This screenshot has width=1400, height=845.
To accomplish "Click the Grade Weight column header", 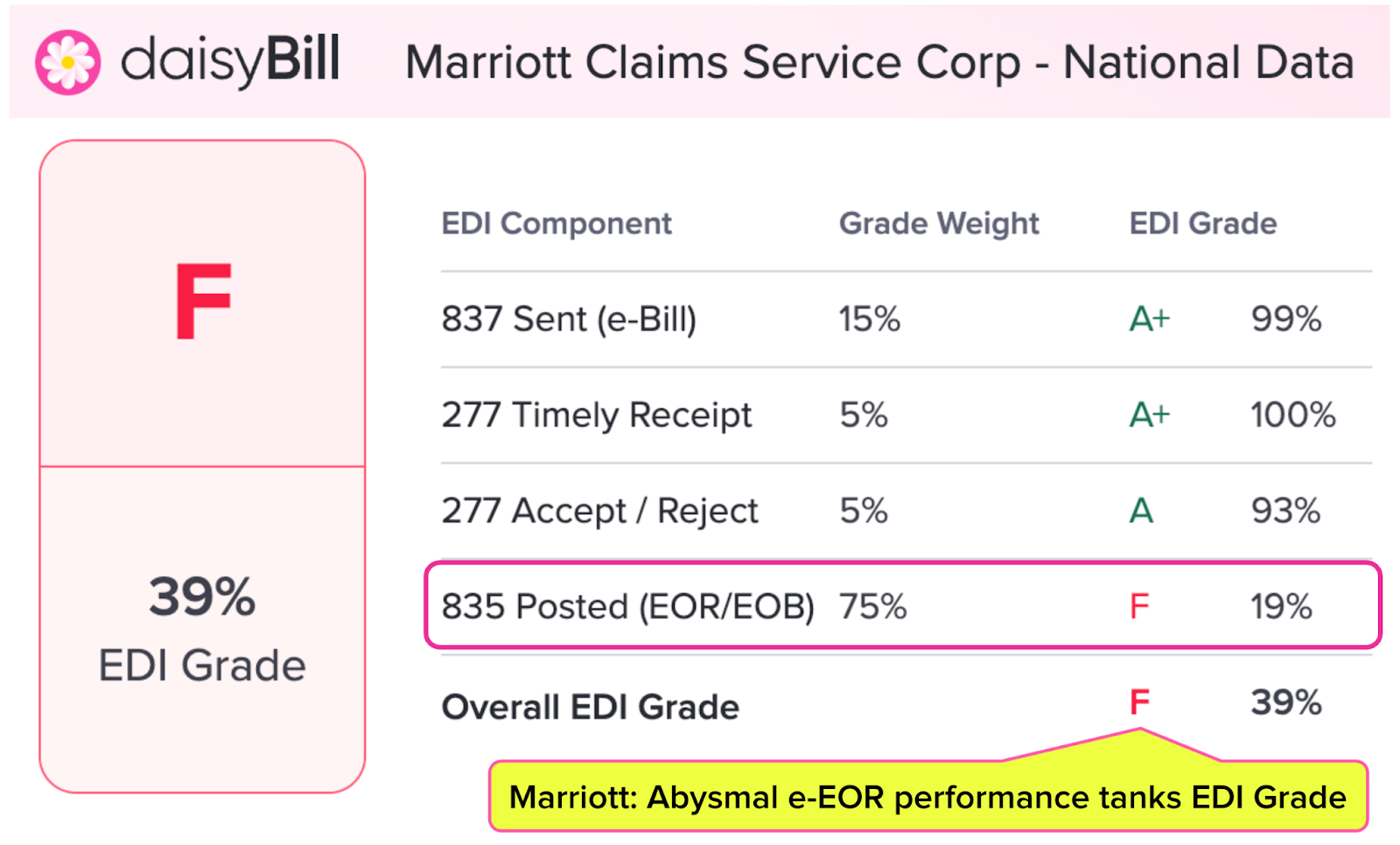I will [x=939, y=224].
